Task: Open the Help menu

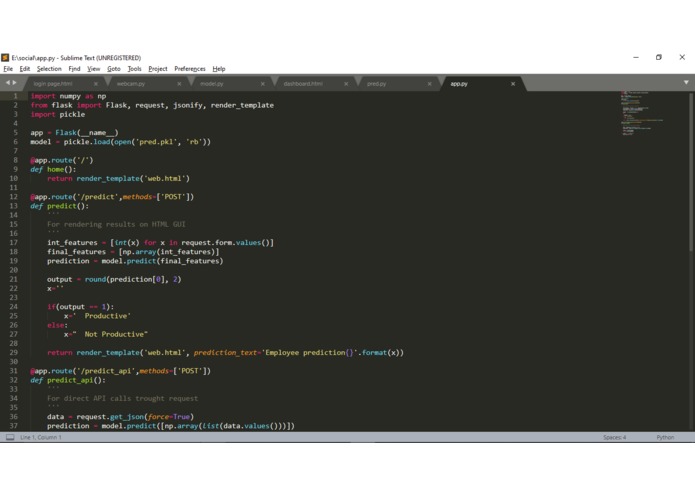Action: coord(219,69)
